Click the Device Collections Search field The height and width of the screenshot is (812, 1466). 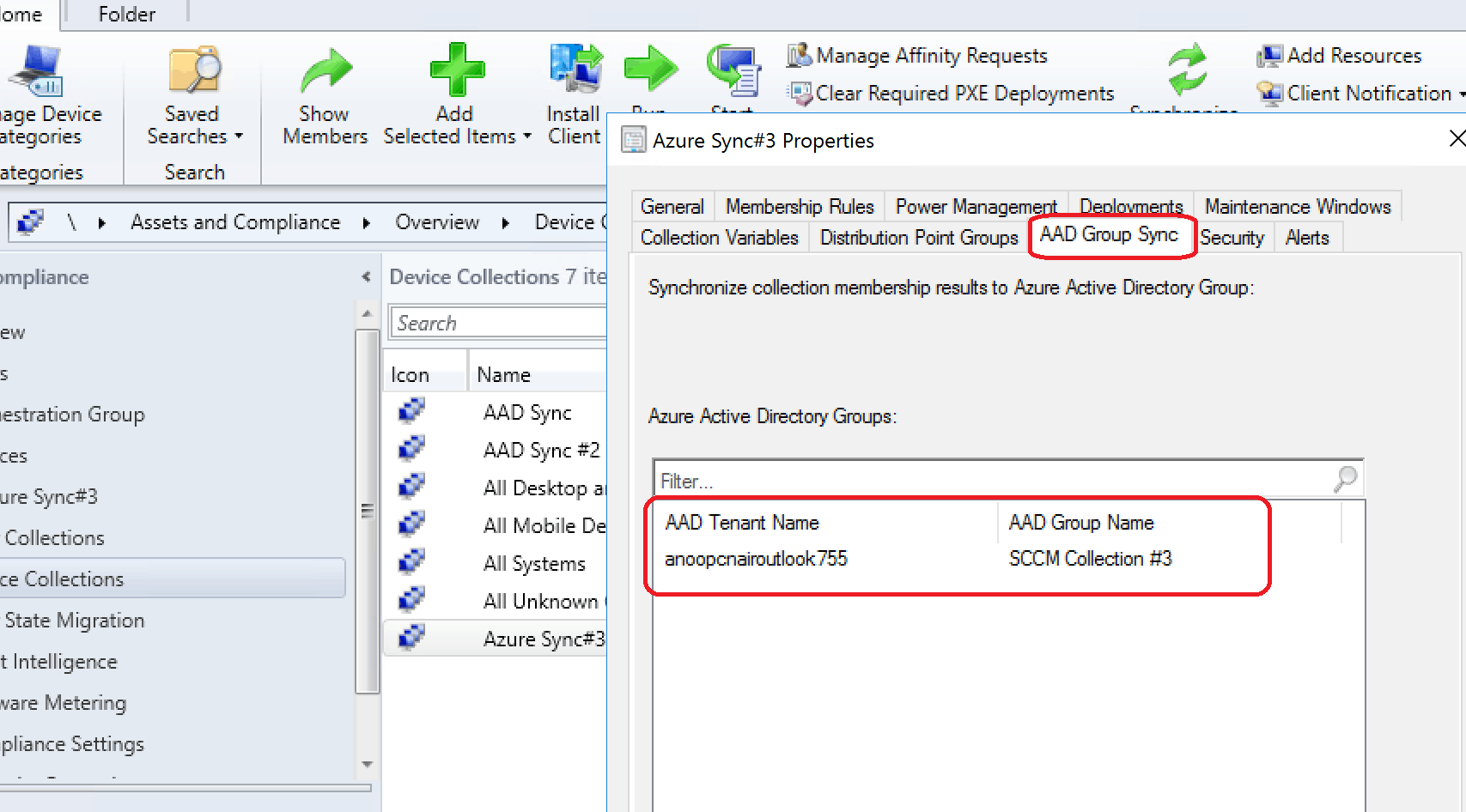(498, 323)
